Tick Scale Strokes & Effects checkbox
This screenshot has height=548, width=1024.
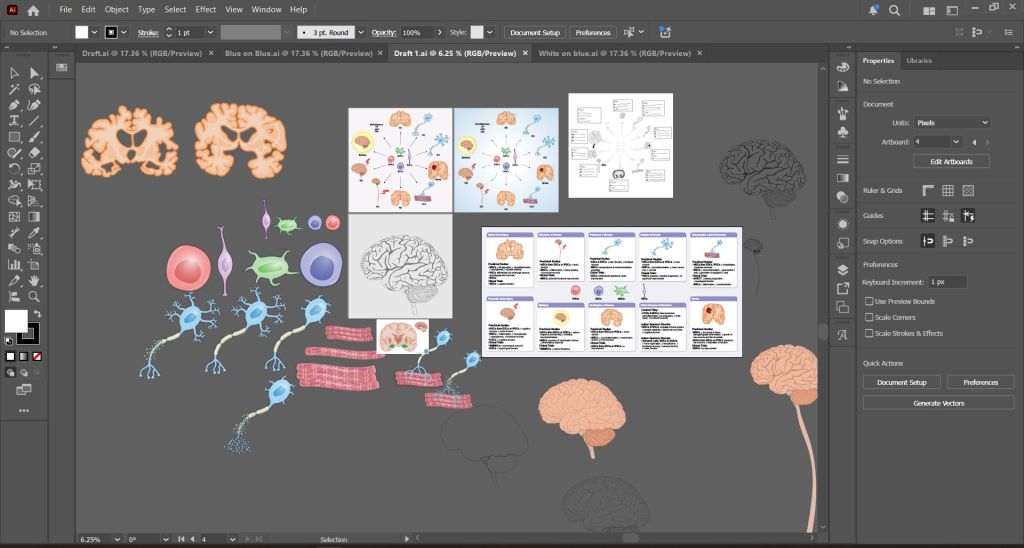(x=869, y=333)
